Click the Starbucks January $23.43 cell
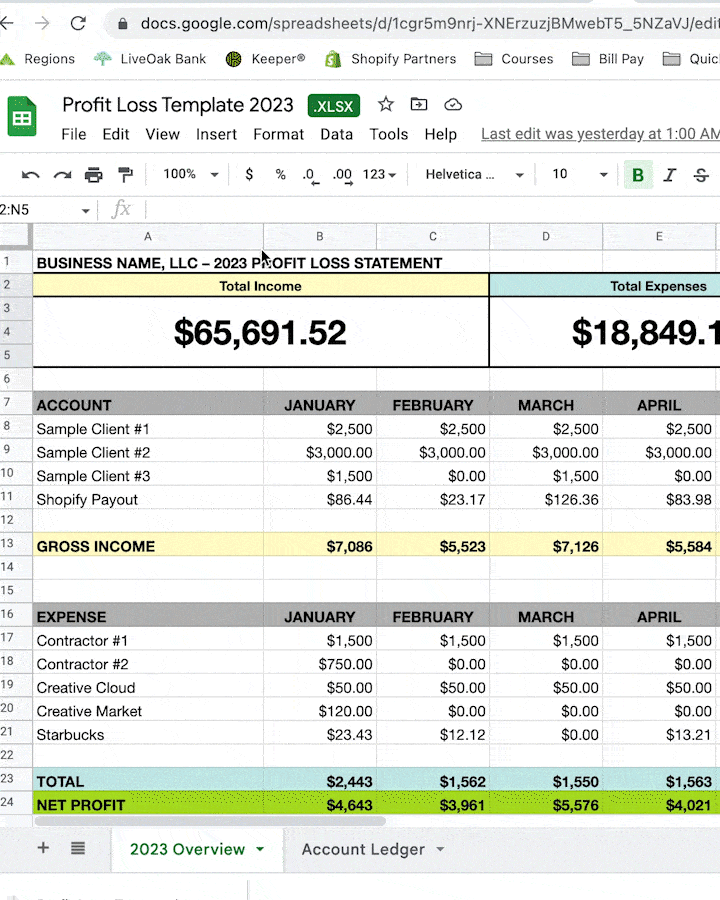The width and height of the screenshot is (720, 900). tap(320, 735)
